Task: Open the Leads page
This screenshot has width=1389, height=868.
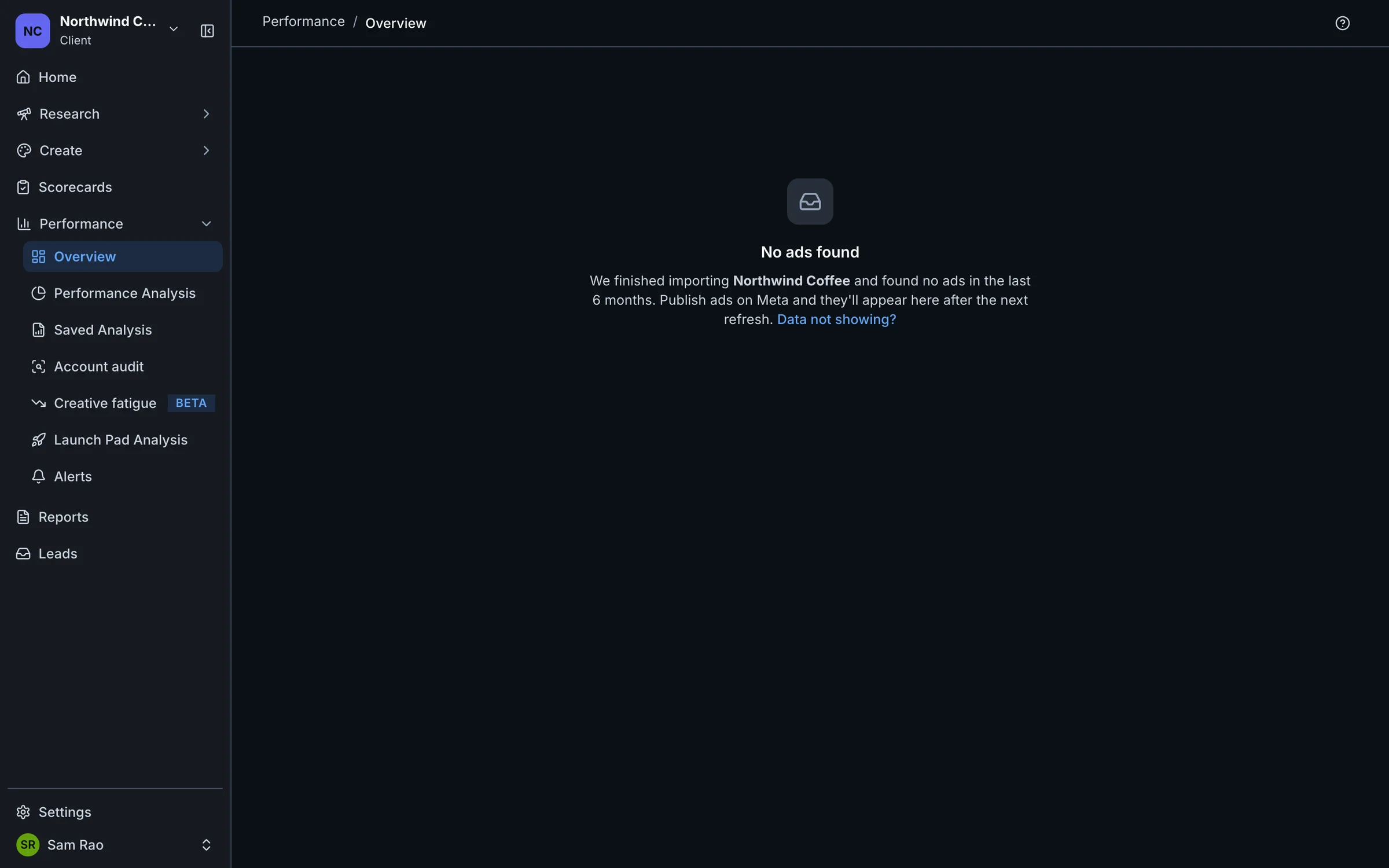Action: click(115, 554)
